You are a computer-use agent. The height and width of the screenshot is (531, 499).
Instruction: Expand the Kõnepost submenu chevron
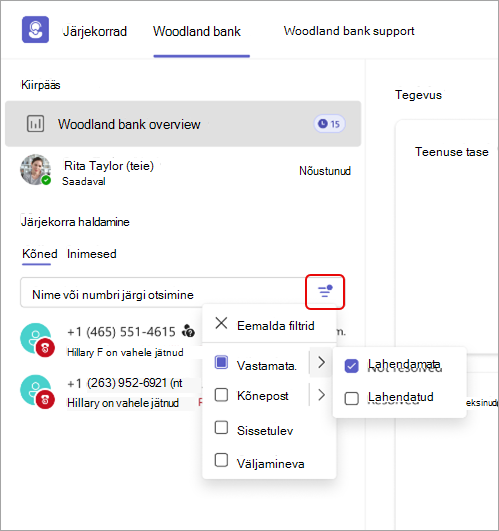pyautogui.click(x=321, y=395)
